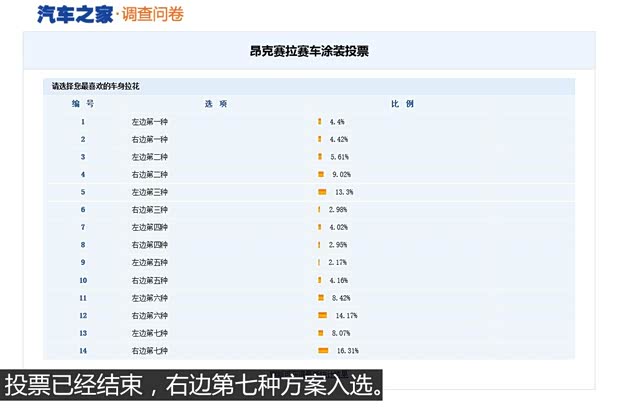Click the 选项 column header

216,104
